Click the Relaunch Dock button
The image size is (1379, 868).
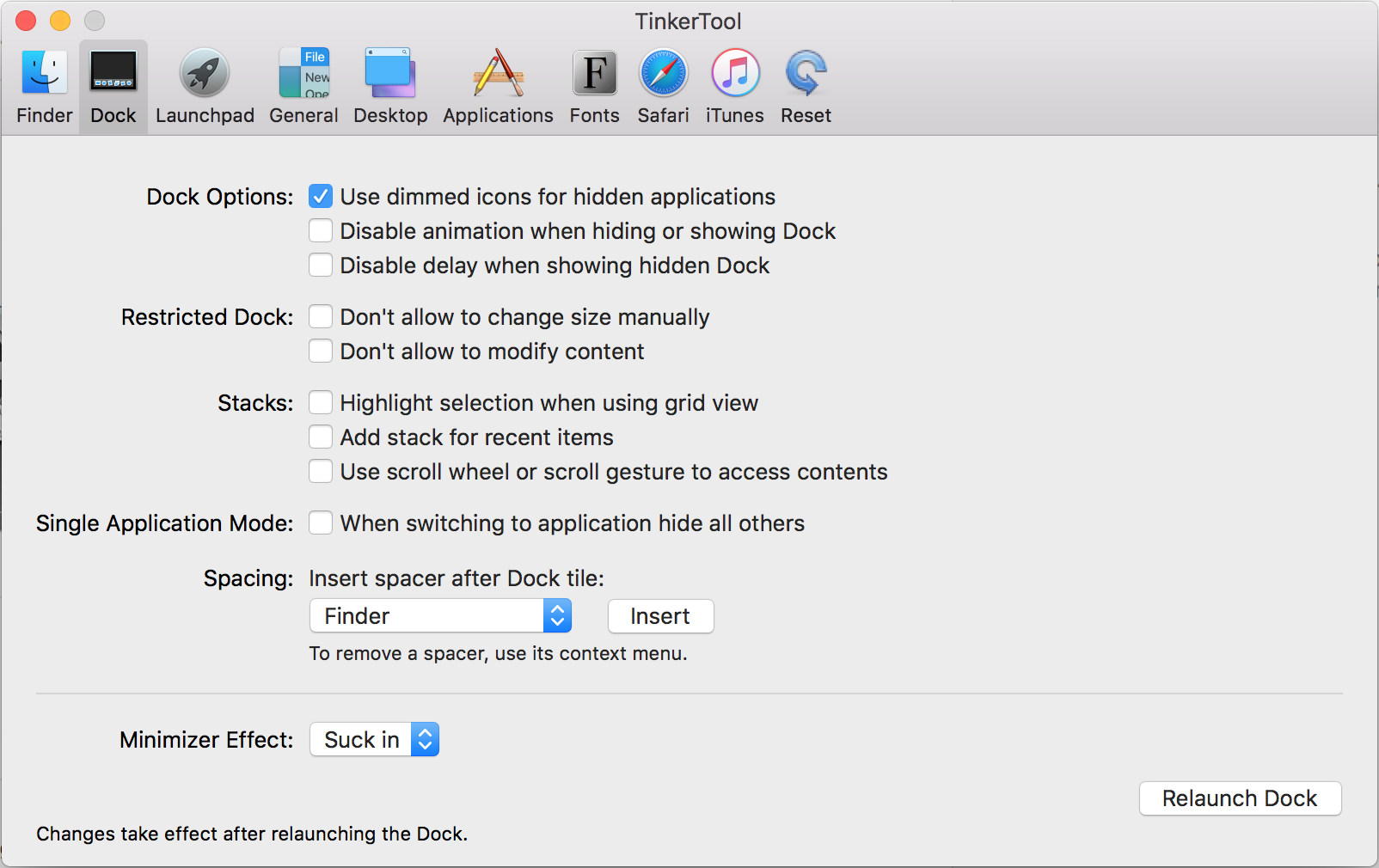(1239, 798)
